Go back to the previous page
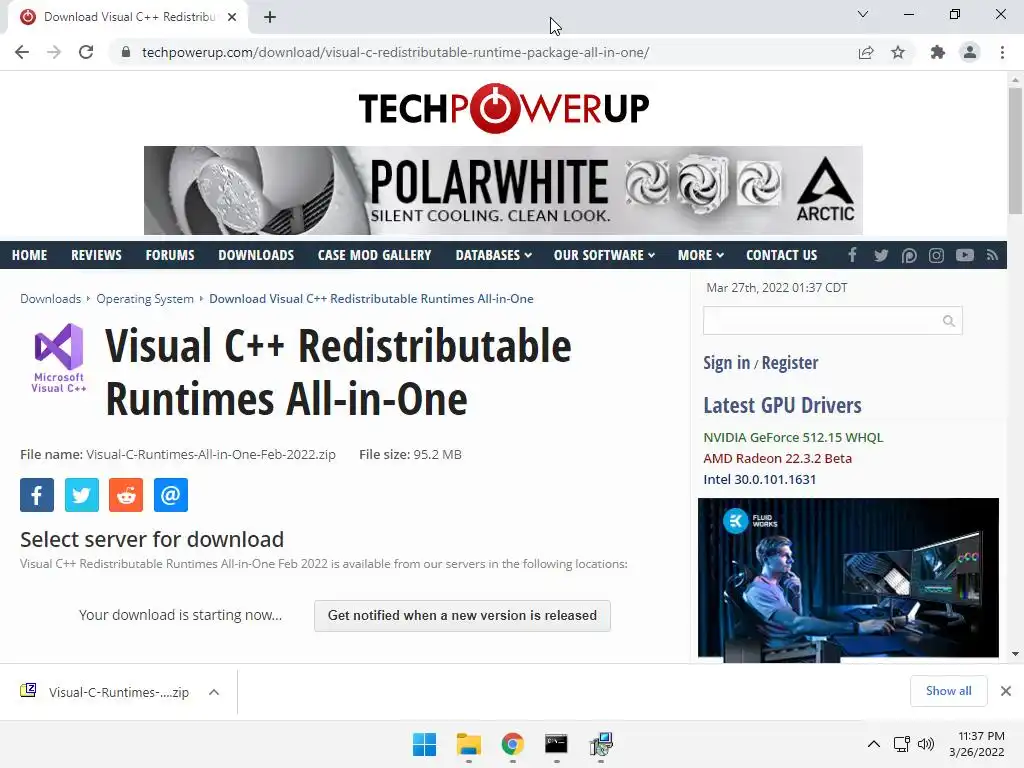The width and height of the screenshot is (1024, 768). (22, 52)
